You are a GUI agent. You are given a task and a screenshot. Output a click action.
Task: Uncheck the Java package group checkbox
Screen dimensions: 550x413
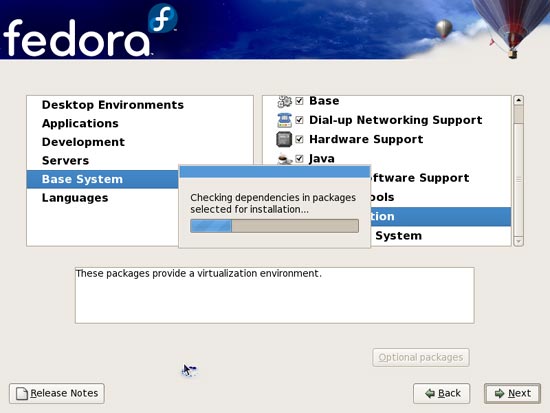tap(299, 159)
